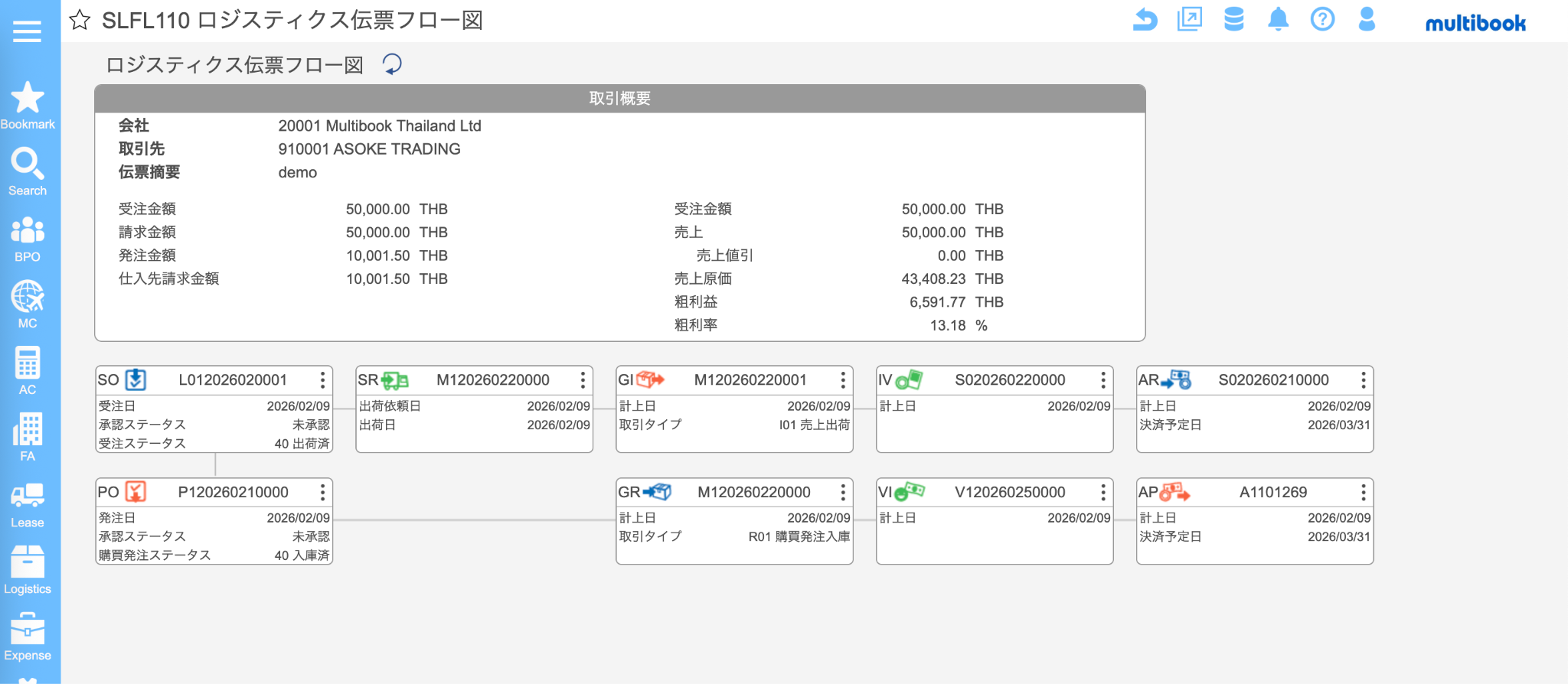Image resolution: width=1568 pixels, height=684 pixels.
Task: Click the back arrow icon in header
Action: point(1145,19)
